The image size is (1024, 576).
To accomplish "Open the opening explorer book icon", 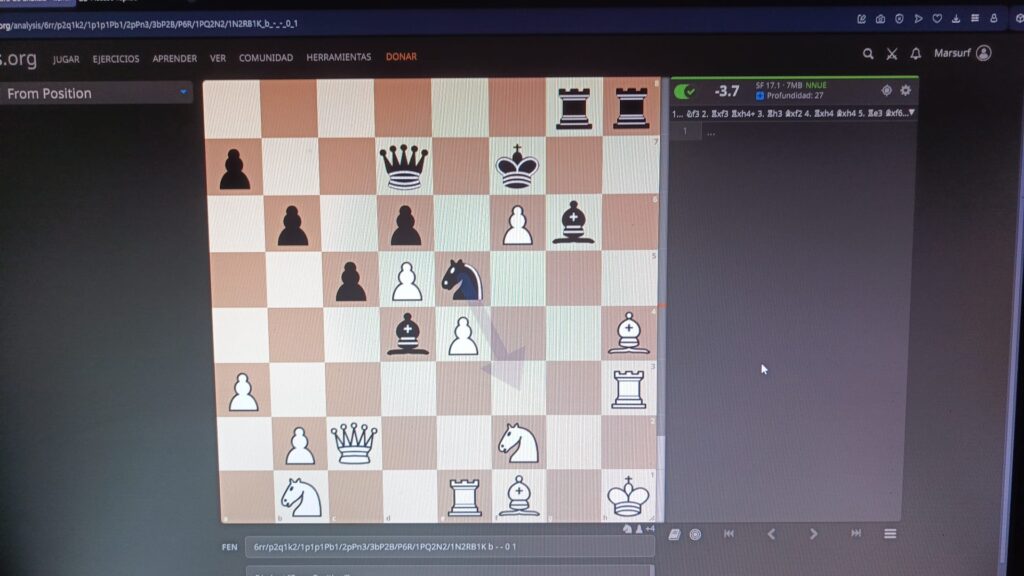I will pyautogui.click(x=675, y=534).
